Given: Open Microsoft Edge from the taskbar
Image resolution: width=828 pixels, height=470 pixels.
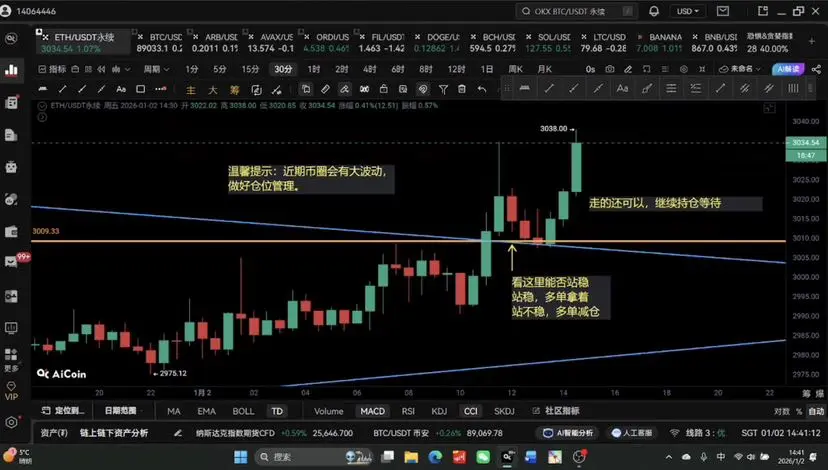Looking at the screenshot, I should pyautogui.click(x=435, y=456).
